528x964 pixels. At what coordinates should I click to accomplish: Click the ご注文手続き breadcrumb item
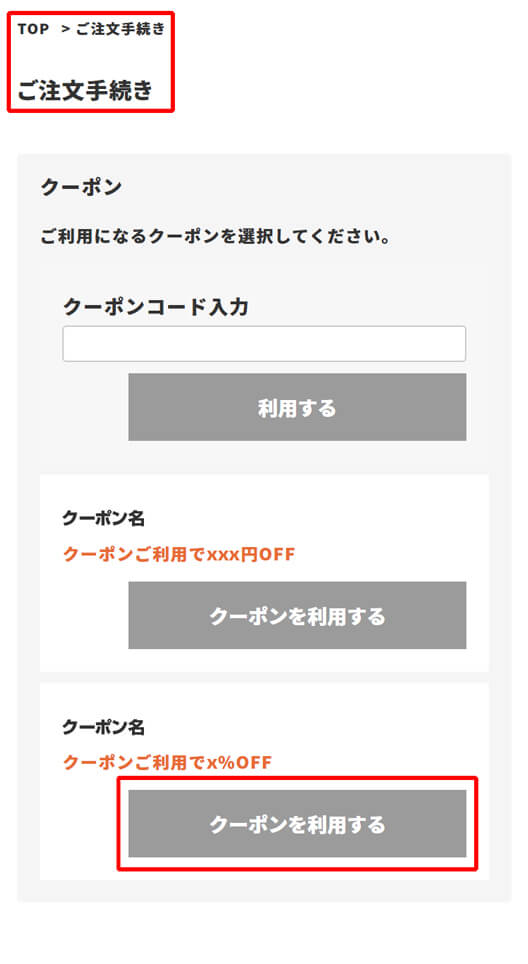pos(120,29)
